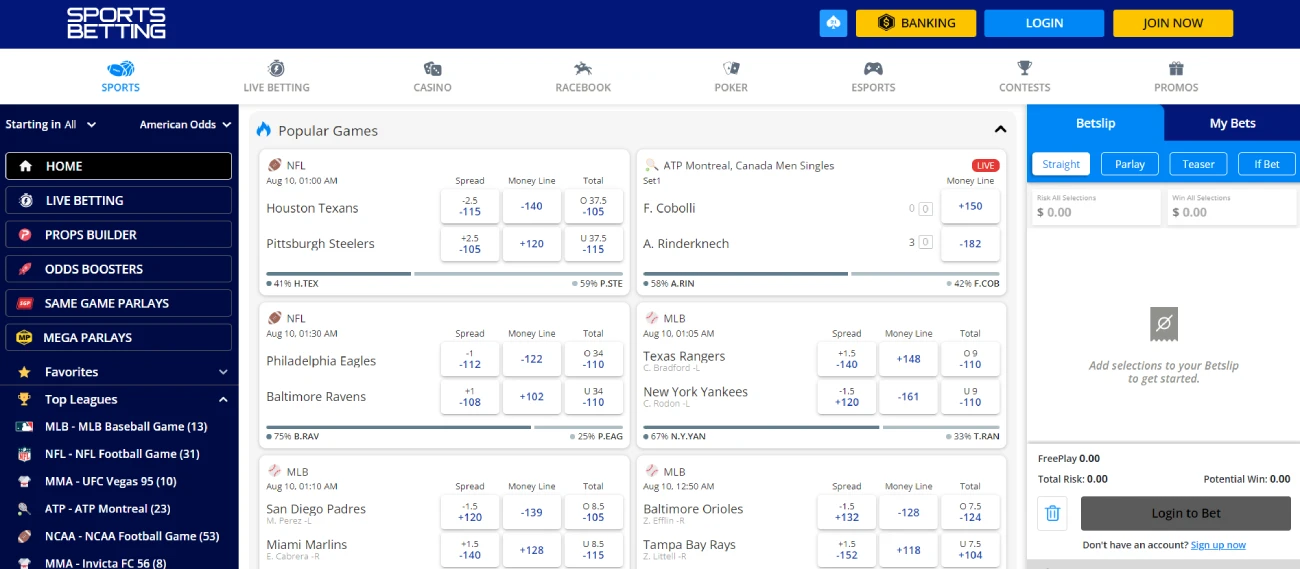Open the Promos gift icon
Viewport: 1300px width, 569px height.
(x=1176, y=69)
